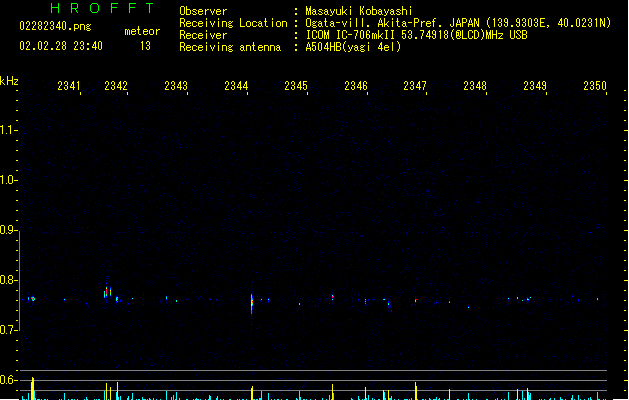Screen dimensions: 629x400
Task: Click the 'Observer' label
Action: pos(203,11)
